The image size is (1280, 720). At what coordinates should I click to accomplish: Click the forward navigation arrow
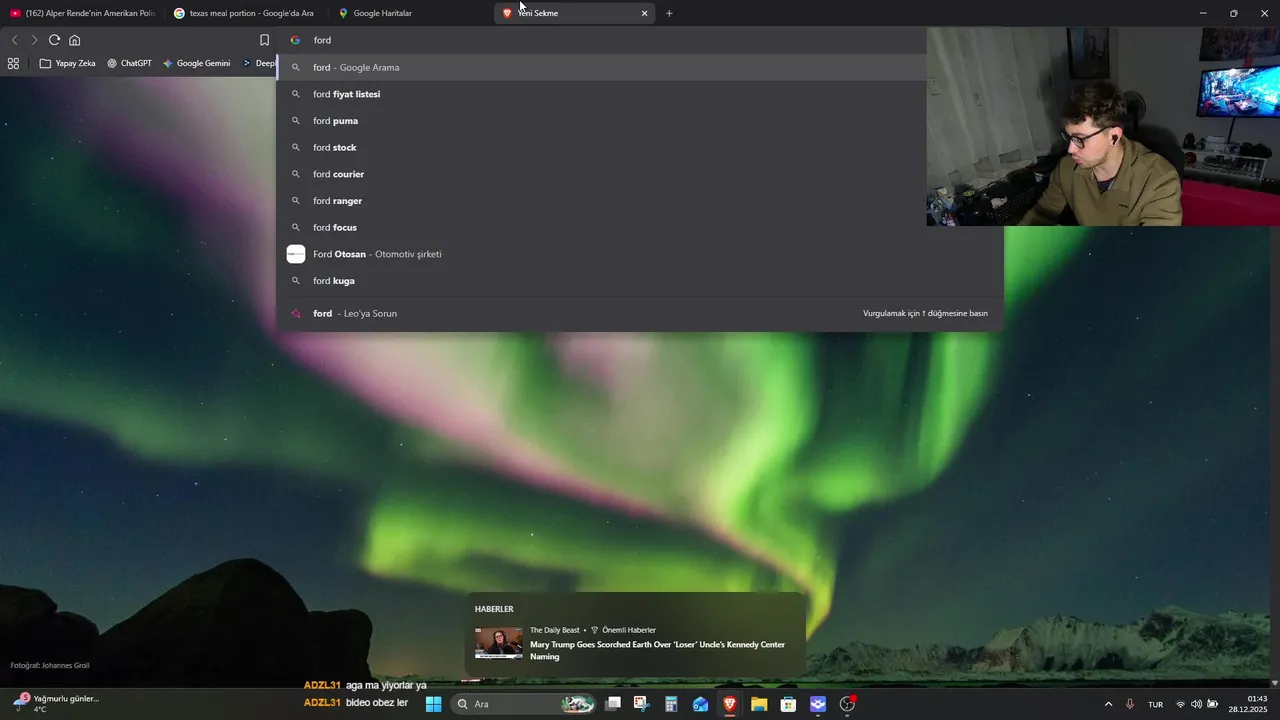pos(34,40)
